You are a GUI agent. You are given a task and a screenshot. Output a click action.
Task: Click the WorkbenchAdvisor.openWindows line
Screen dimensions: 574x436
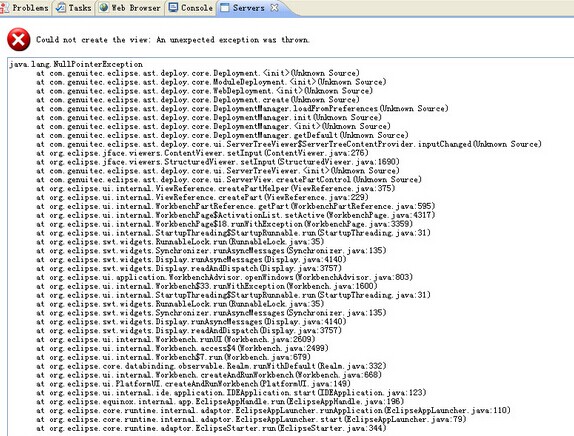click(224, 277)
